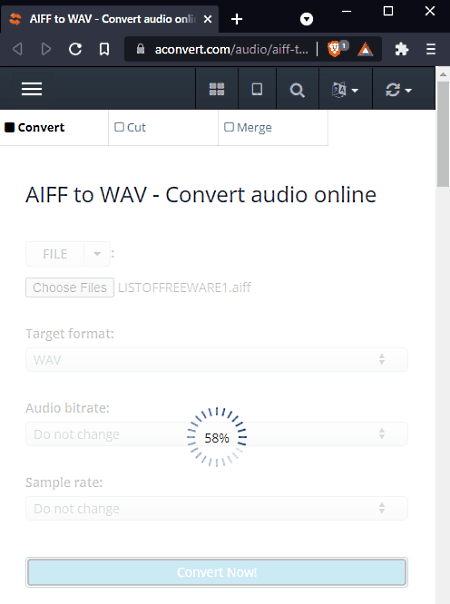Screen dimensions: 450x604
Task: Click the address bar lock icon
Action: pyautogui.click(x=141, y=49)
